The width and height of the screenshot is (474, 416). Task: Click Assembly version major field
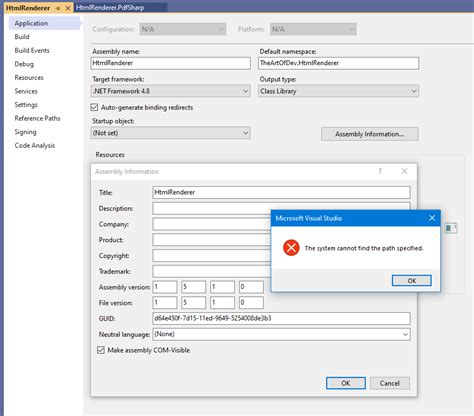coord(165,287)
